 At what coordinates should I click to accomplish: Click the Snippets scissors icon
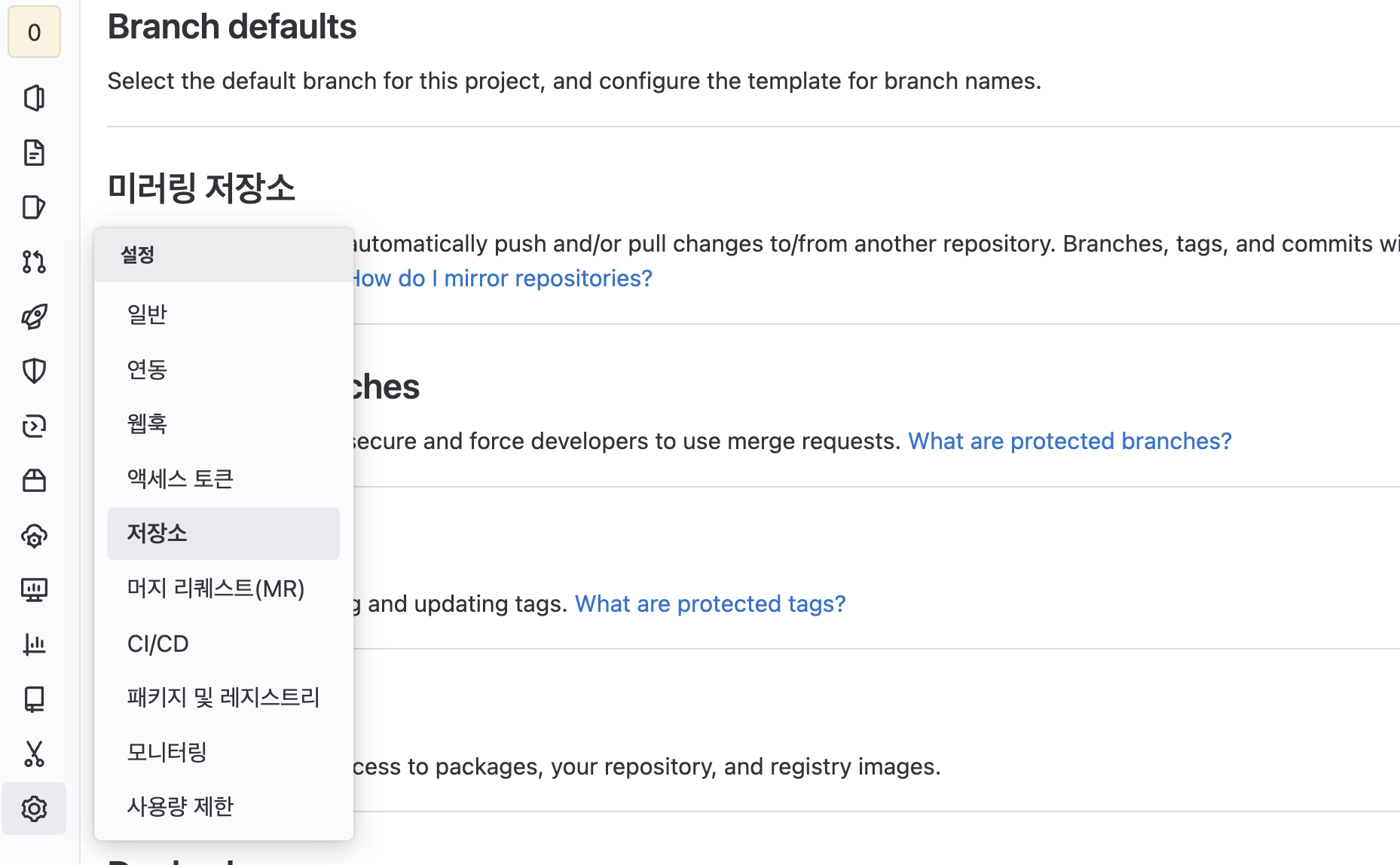pyautogui.click(x=34, y=753)
